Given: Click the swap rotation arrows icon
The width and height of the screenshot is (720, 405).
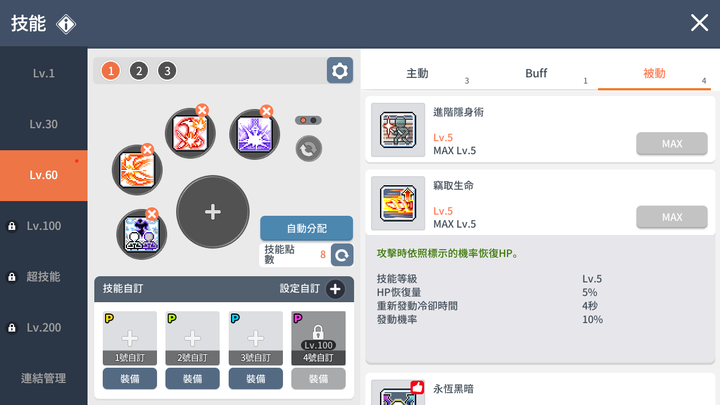Looking at the screenshot, I should point(309,148).
